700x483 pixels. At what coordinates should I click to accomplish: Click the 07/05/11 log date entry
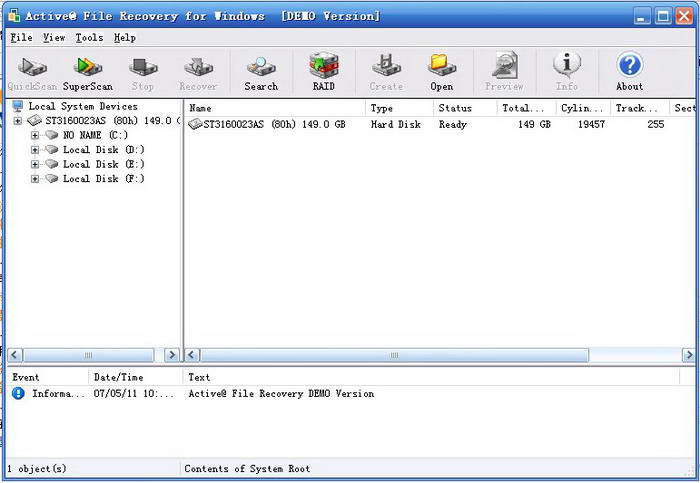click(133, 393)
